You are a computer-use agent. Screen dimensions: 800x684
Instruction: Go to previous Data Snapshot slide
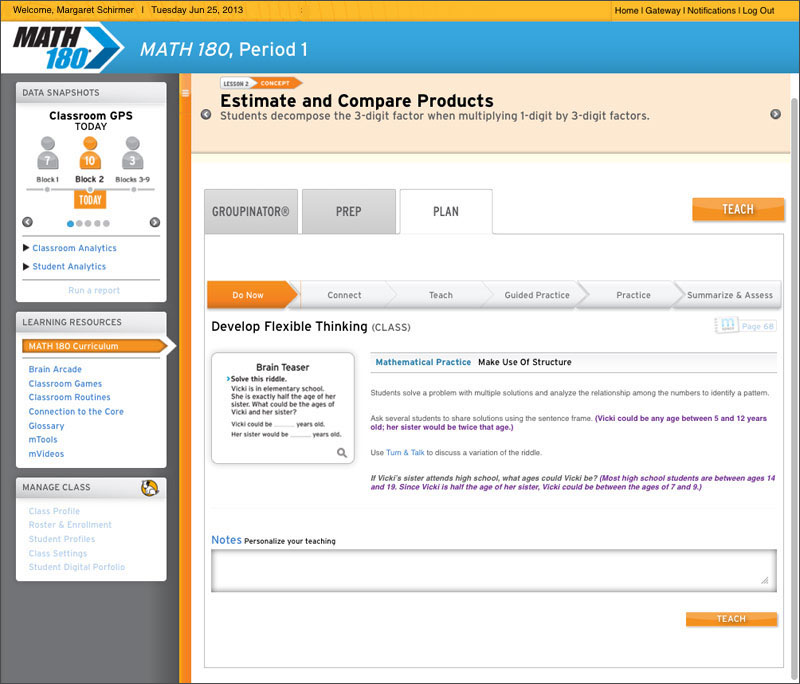pos(28,222)
